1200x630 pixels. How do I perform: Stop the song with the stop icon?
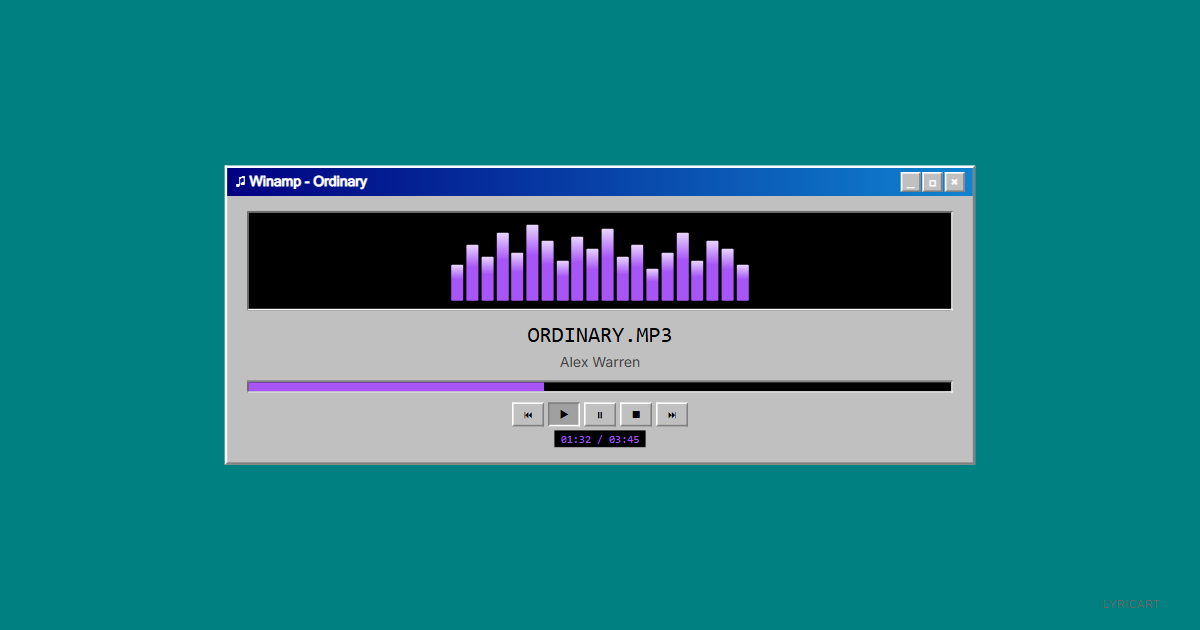[635, 414]
